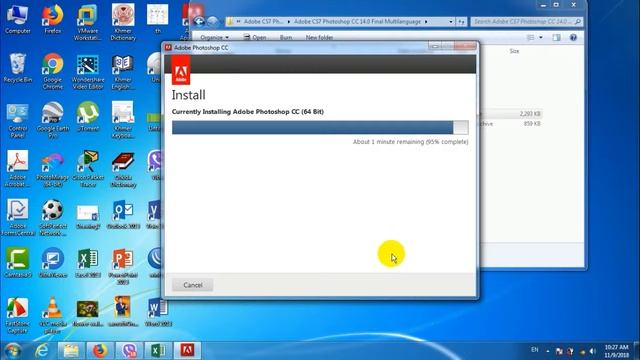Toggle the Explorer preview pane button

[x=556, y=38]
